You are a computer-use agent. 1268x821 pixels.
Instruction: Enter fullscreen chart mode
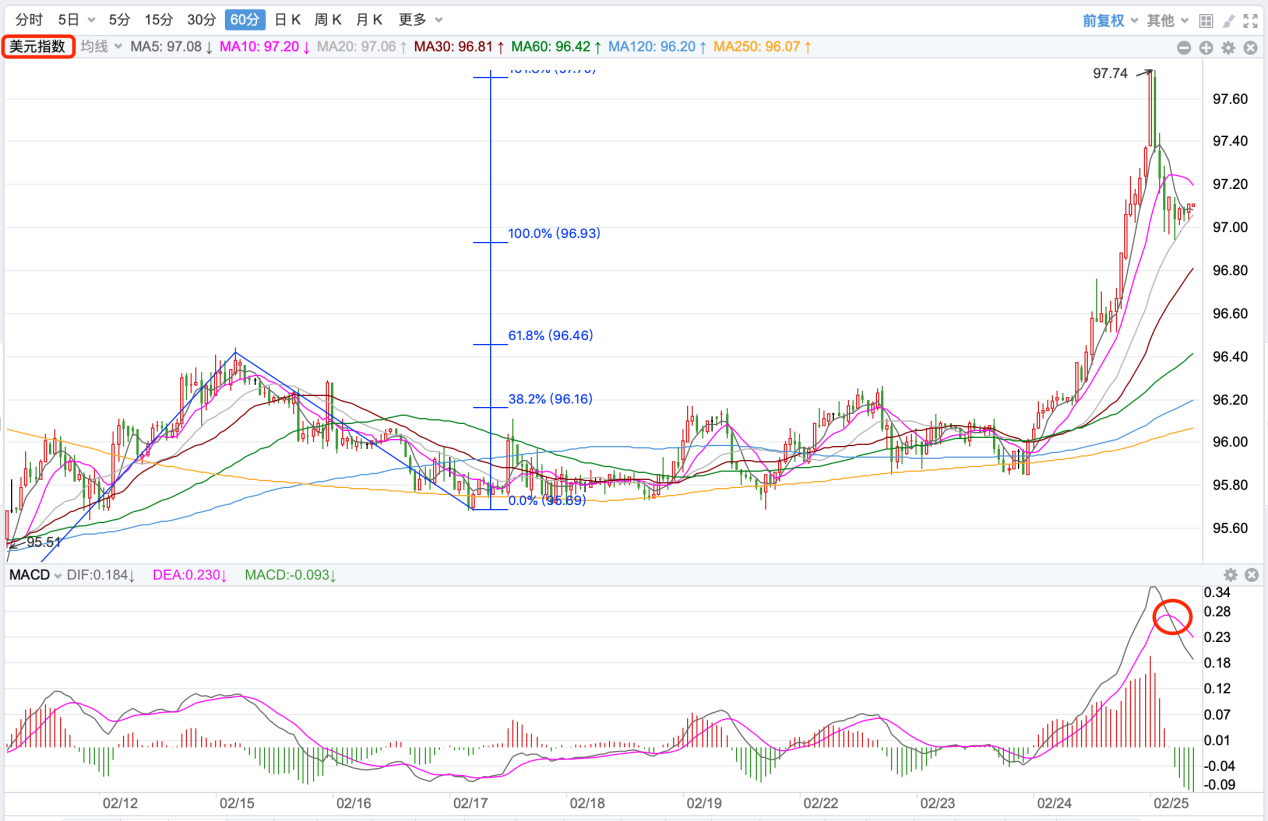click(1250, 20)
